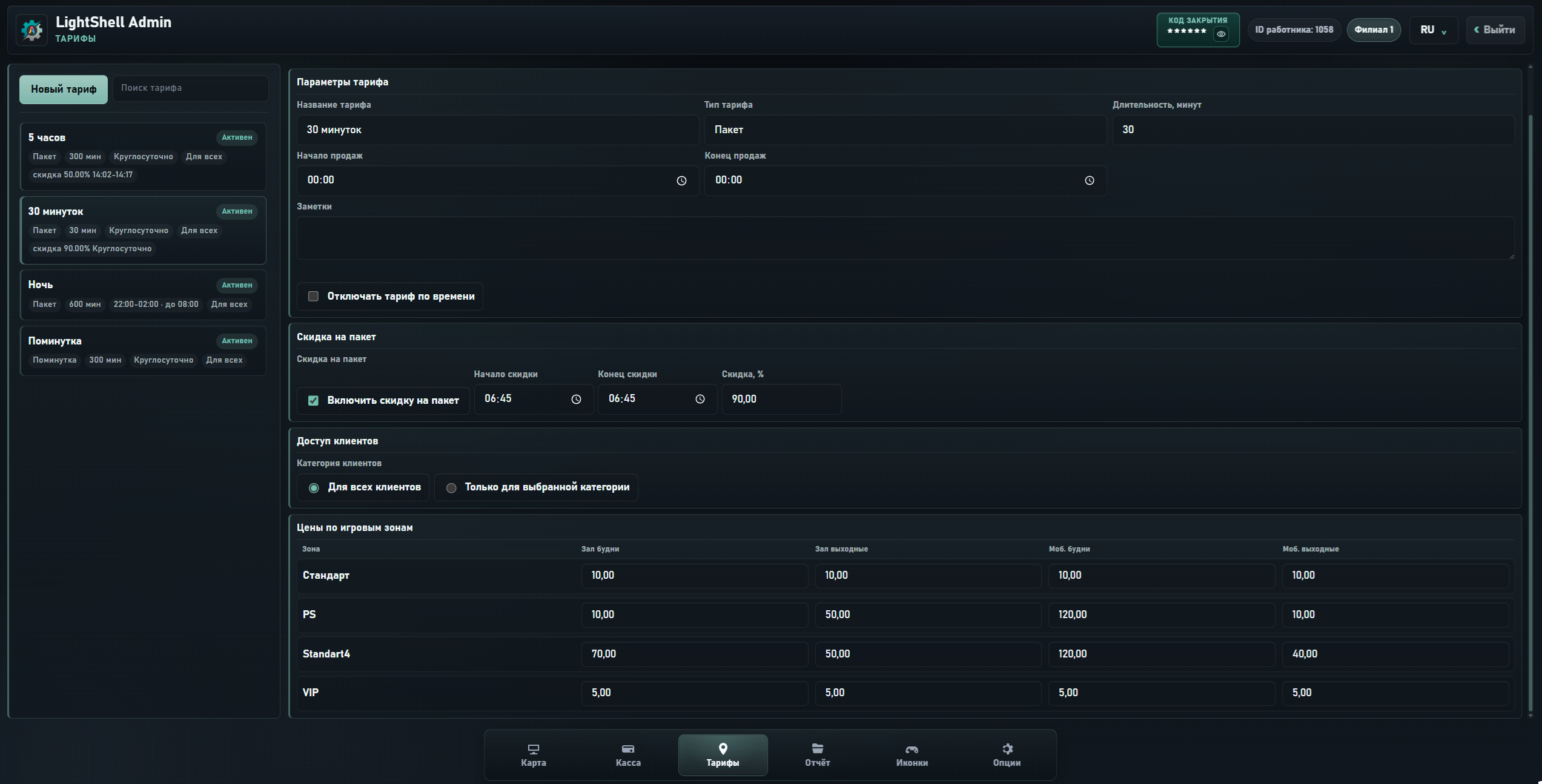This screenshot has height=784, width=1542.
Task: Uncheck Включить скидку на пакет
Action: click(x=313, y=400)
